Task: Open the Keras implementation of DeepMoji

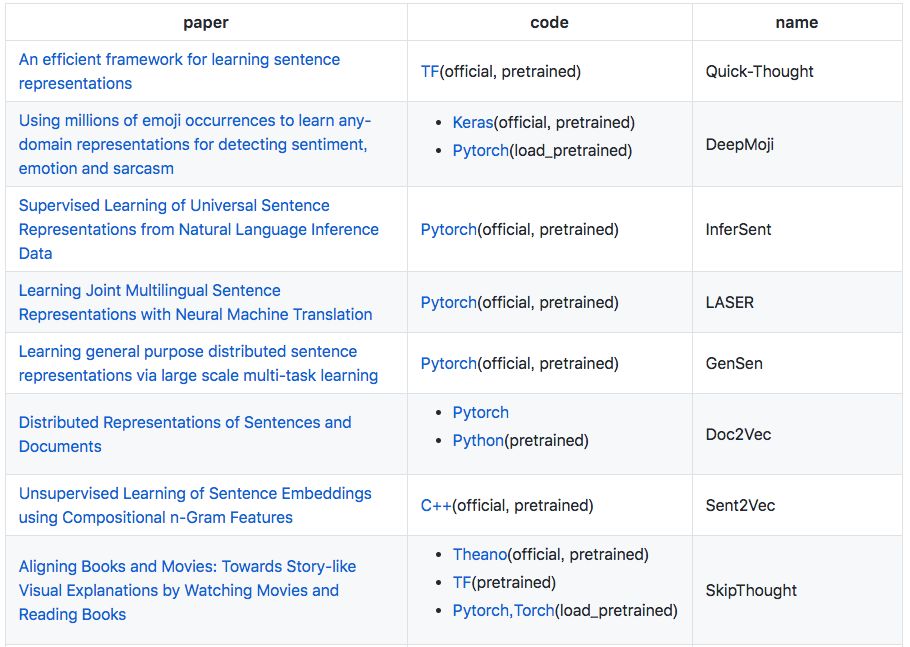Action: click(x=472, y=123)
